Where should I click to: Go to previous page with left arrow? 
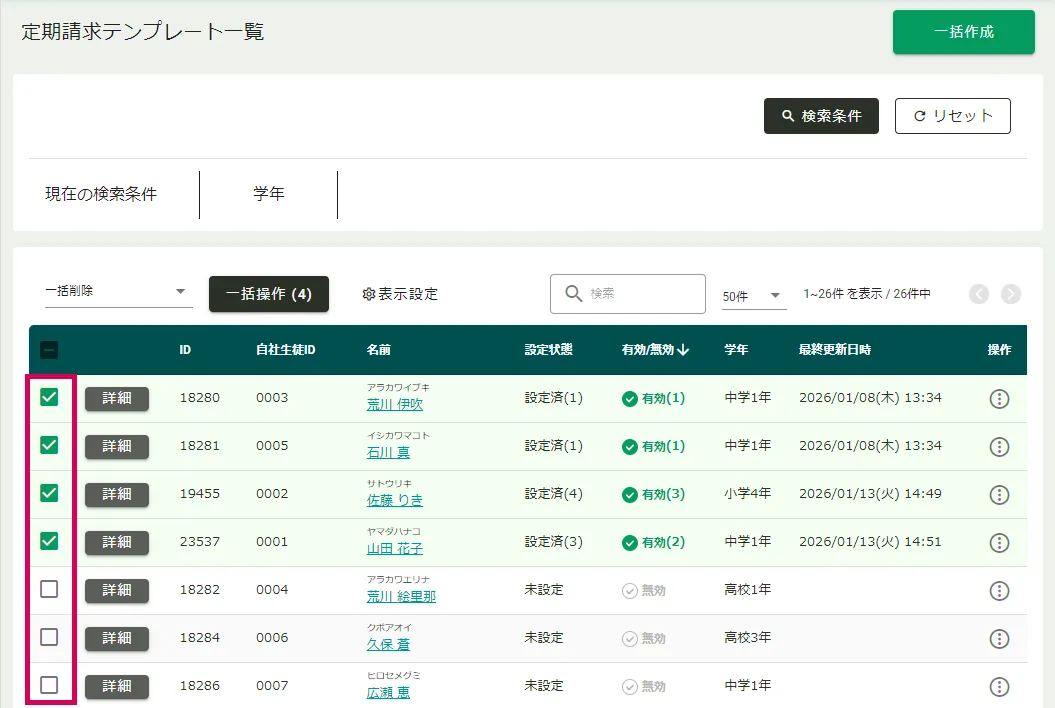[978, 294]
